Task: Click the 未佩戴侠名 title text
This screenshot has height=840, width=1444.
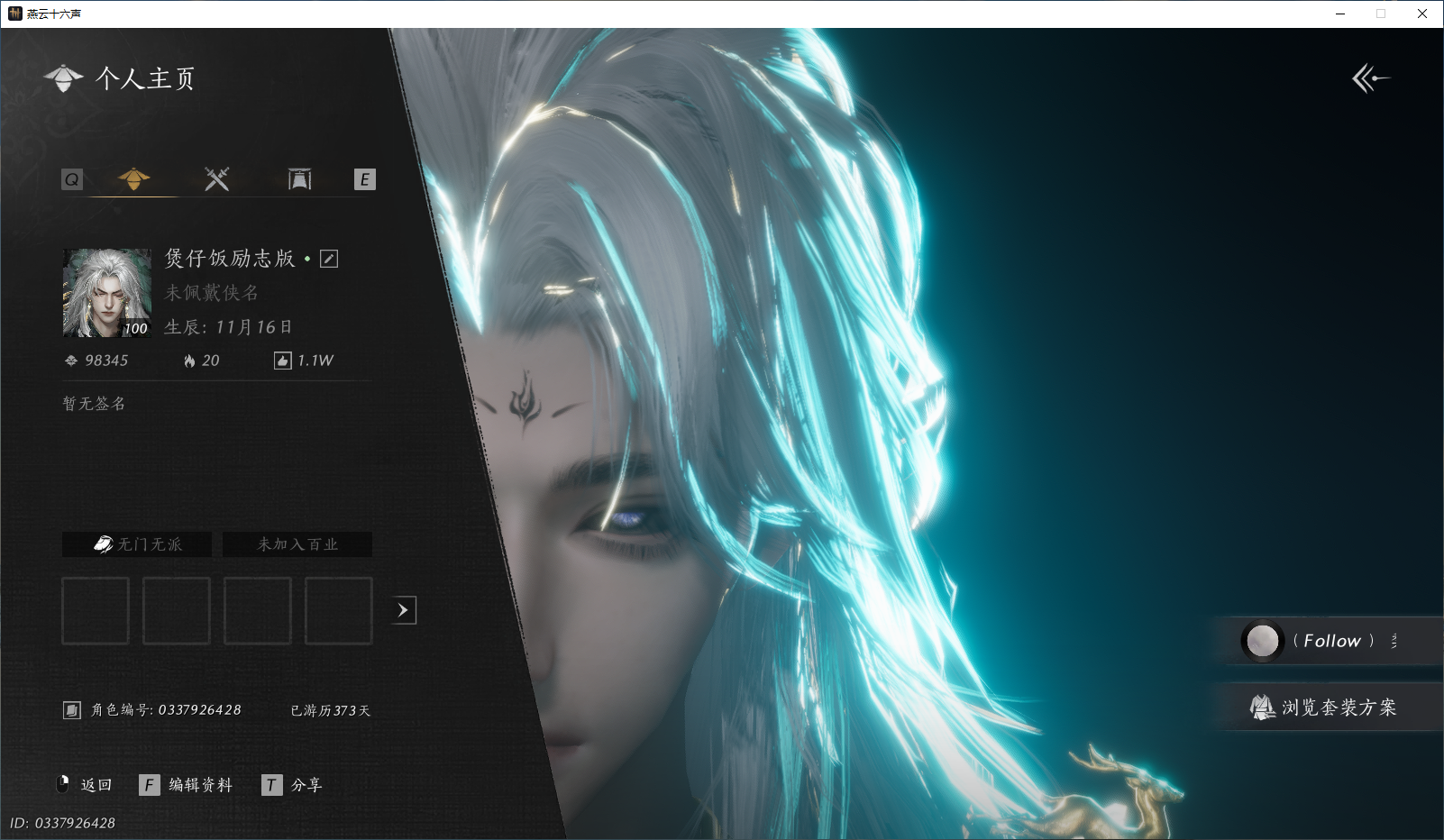Action: point(212,293)
